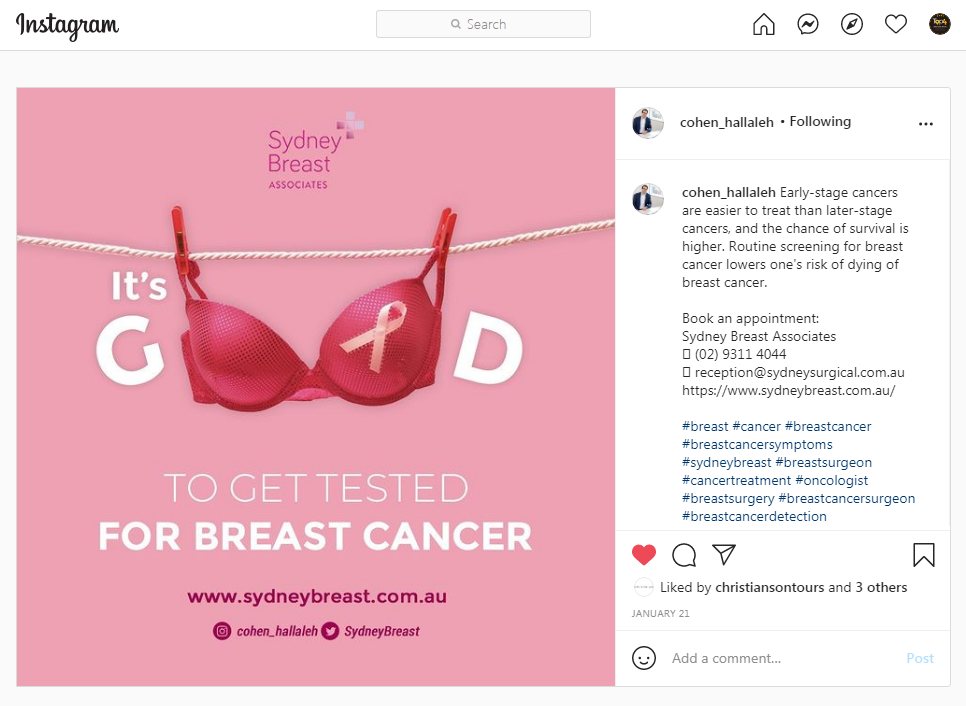This screenshot has height=706, width=966.
Task: Open Messenger direct messages icon
Action: tap(808, 25)
